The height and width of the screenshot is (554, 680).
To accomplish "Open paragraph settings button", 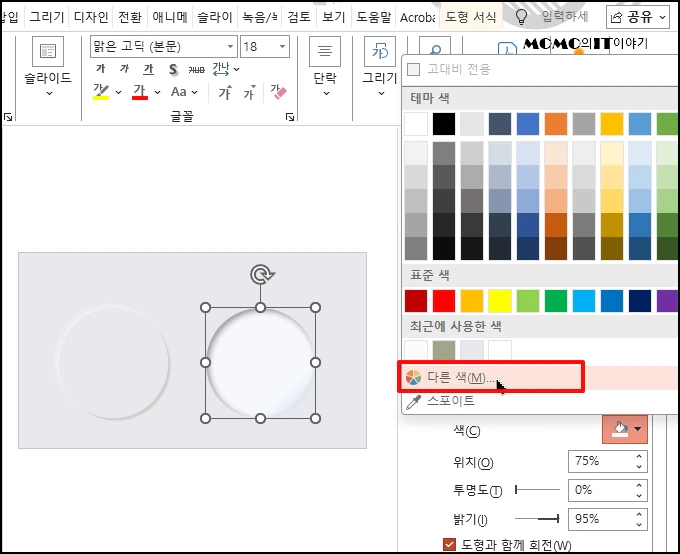I will pyautogui.click(x=324, y=51).
